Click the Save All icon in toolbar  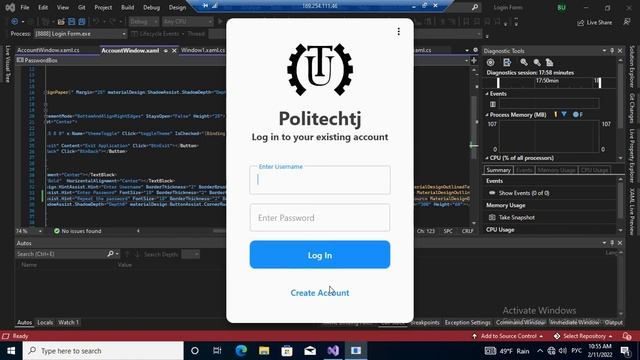(x=82, y=21)
